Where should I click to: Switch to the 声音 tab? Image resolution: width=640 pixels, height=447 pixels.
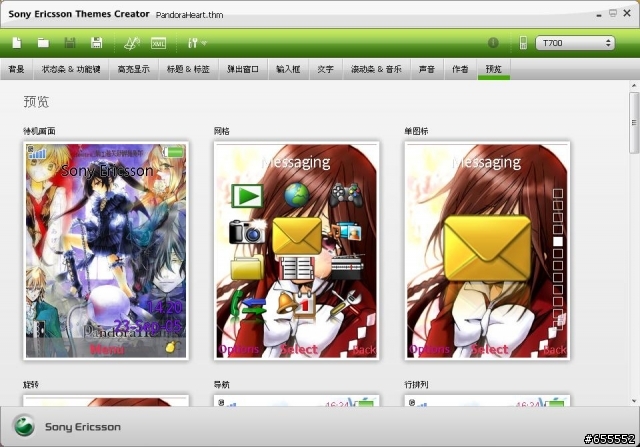427,69
